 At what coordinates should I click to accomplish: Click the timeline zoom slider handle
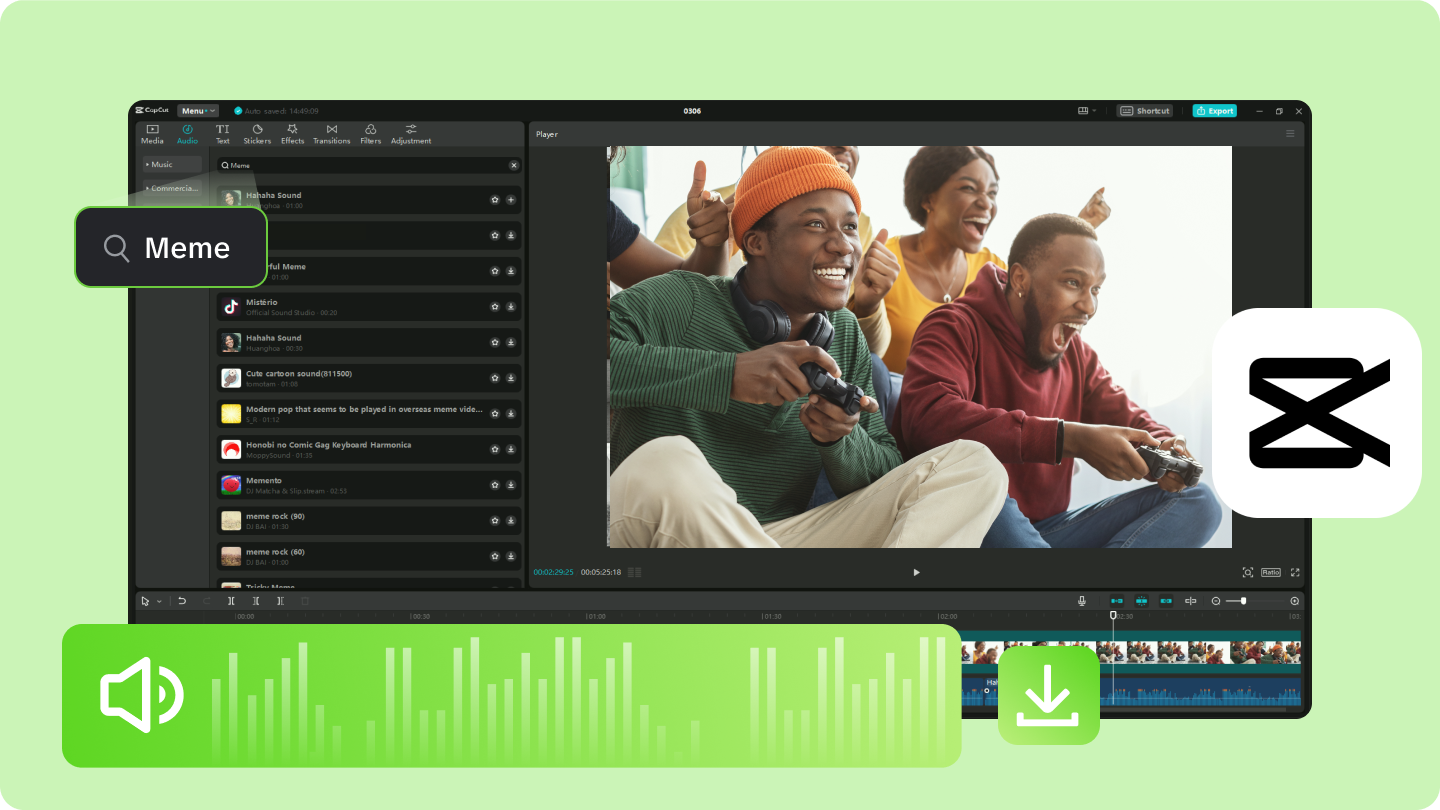(x=1243, y=601)
